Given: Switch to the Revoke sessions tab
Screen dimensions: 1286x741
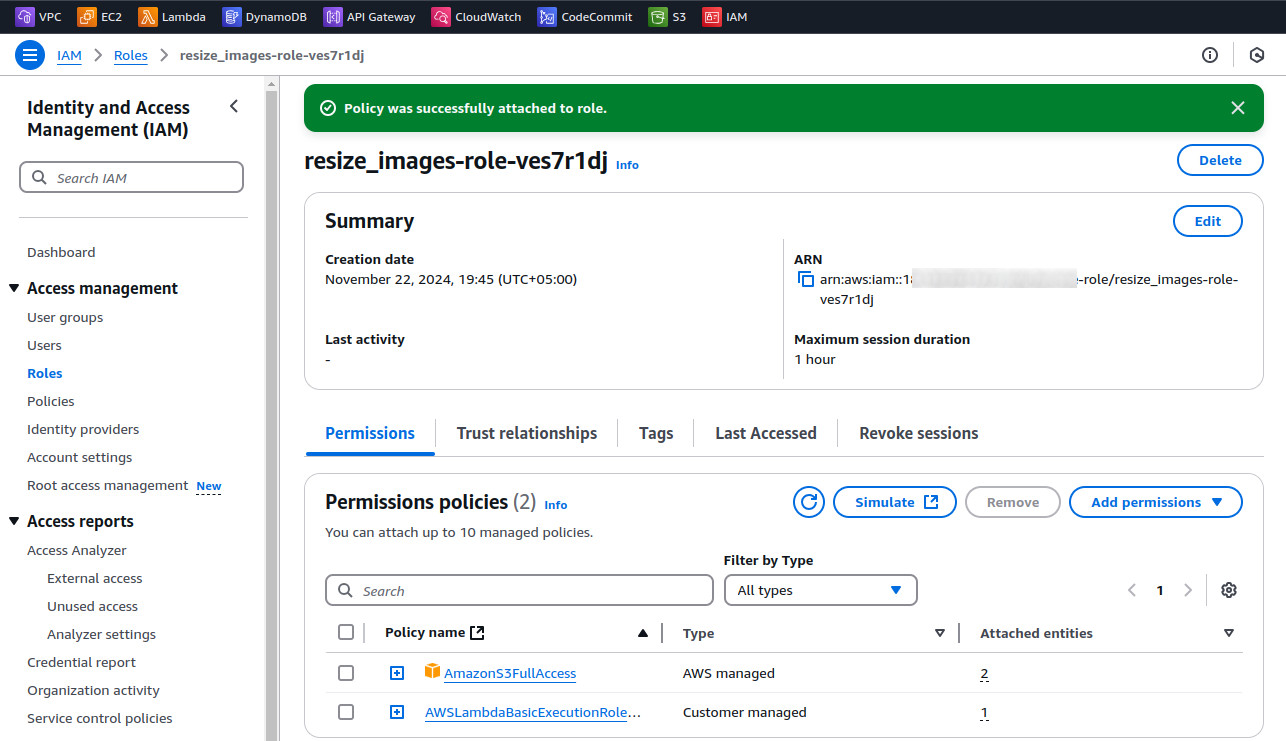Looking at the screenshot, I should coord(919,433).
